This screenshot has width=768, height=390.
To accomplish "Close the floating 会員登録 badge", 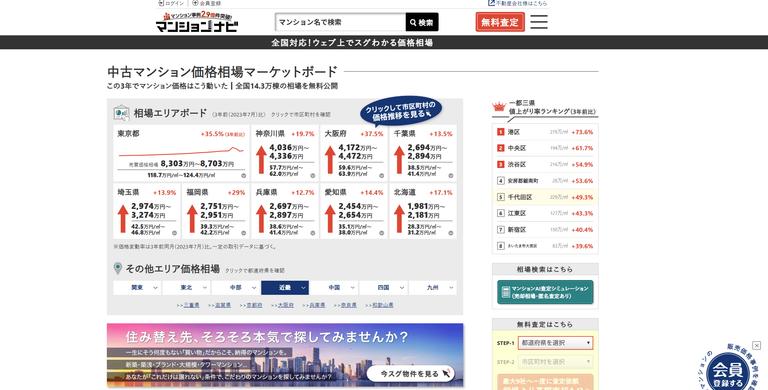I will click(756, 346).
